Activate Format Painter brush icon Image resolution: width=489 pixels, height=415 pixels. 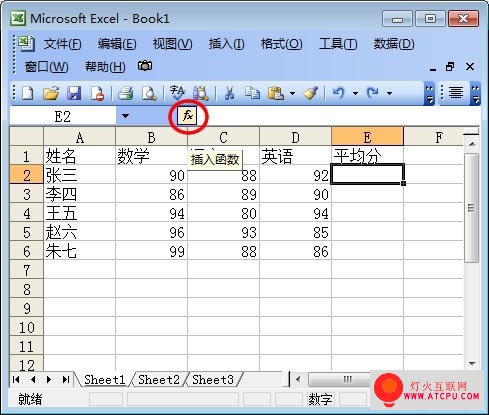pyautogui.click(x=310, y=93)
